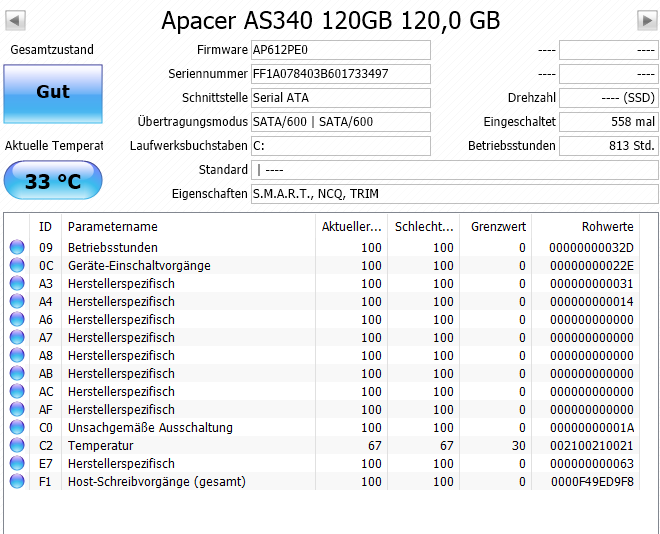Click the Rohwerte column header
This screenshot has height=534, width=660.
pos(585,226)
